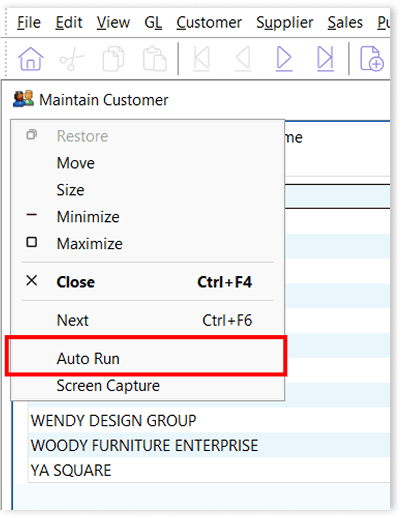Click the Cut scissors icon
This screenshot has height=518, width=402.
(x=71, y=59)
